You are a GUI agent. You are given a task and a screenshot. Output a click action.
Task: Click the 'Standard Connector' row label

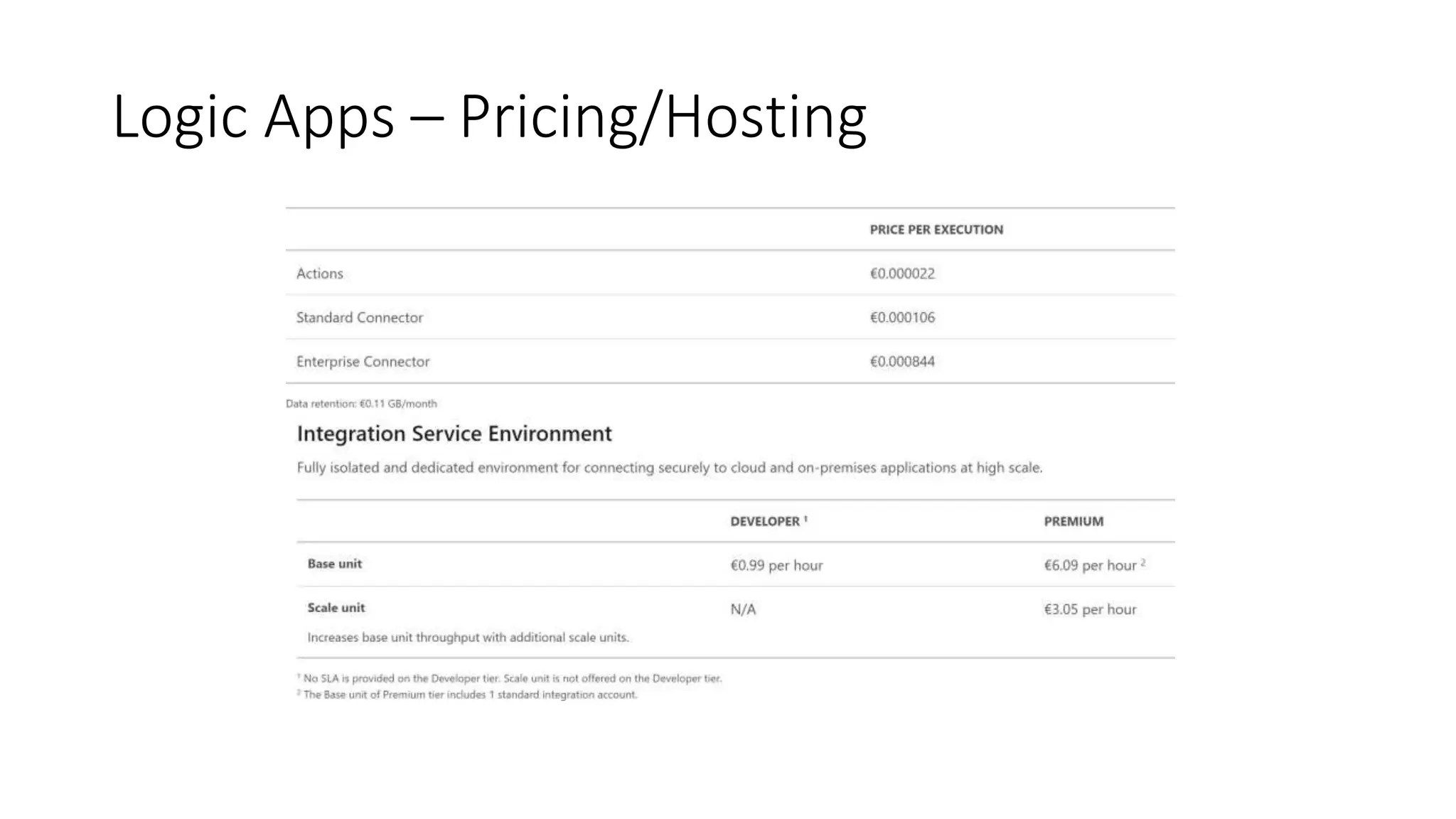click(359, 318)
